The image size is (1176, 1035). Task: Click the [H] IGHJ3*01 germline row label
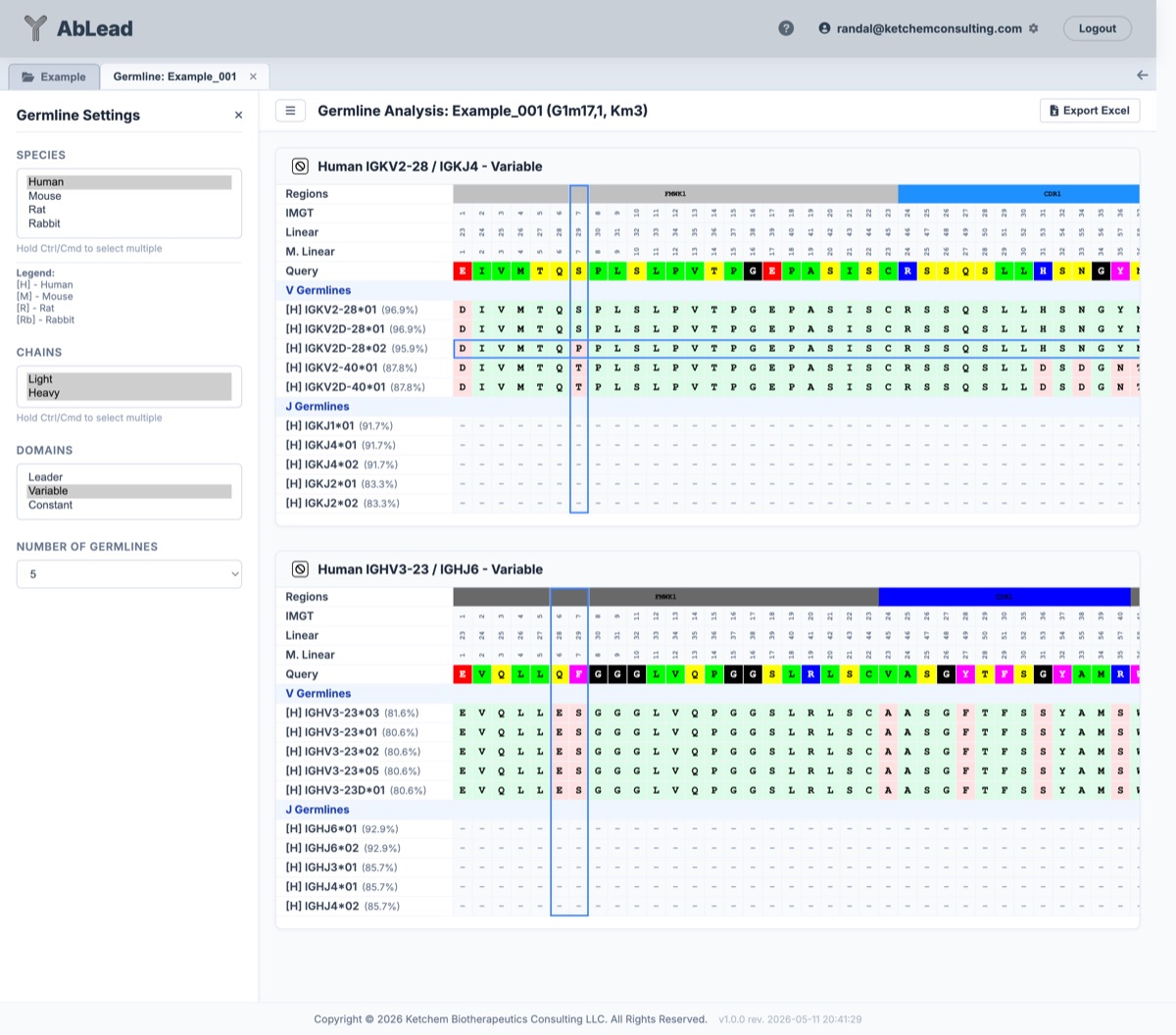(342, 867)
